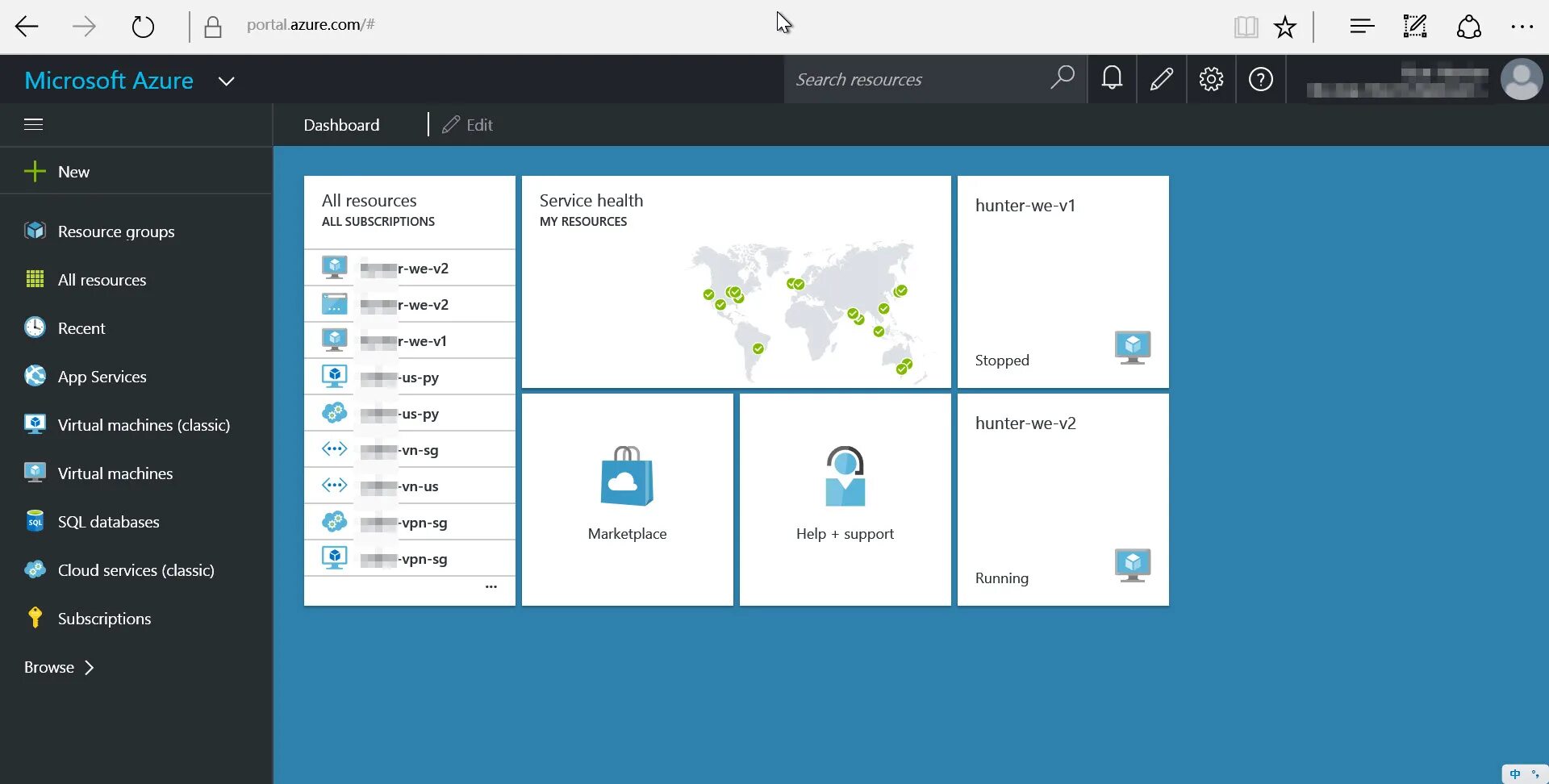The width and height of the screenshot is (1549, 784).
Task: Click the Service health world map
Action: point(811,311)
